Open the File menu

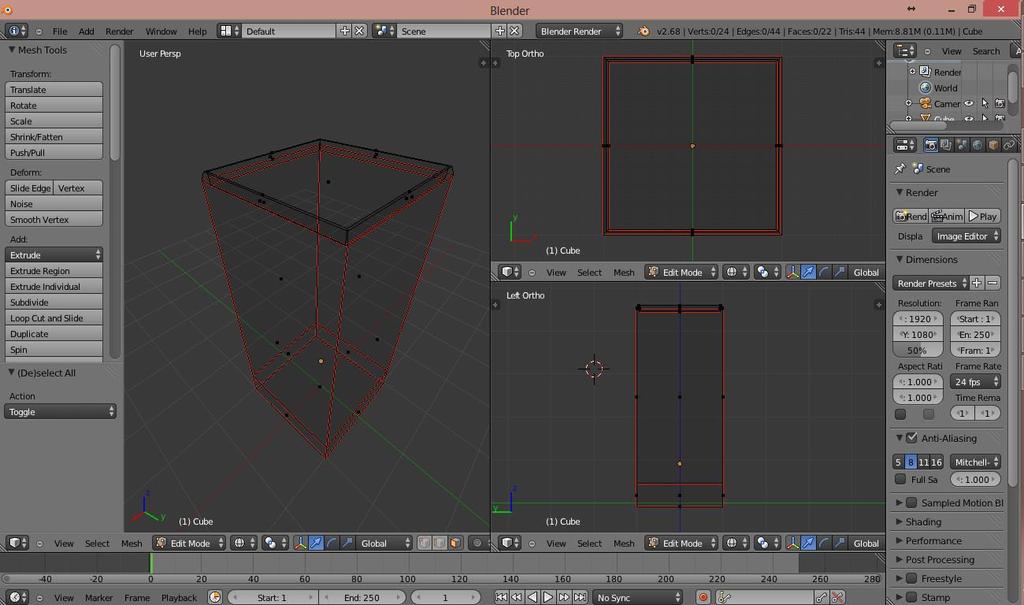click(59, 31)
